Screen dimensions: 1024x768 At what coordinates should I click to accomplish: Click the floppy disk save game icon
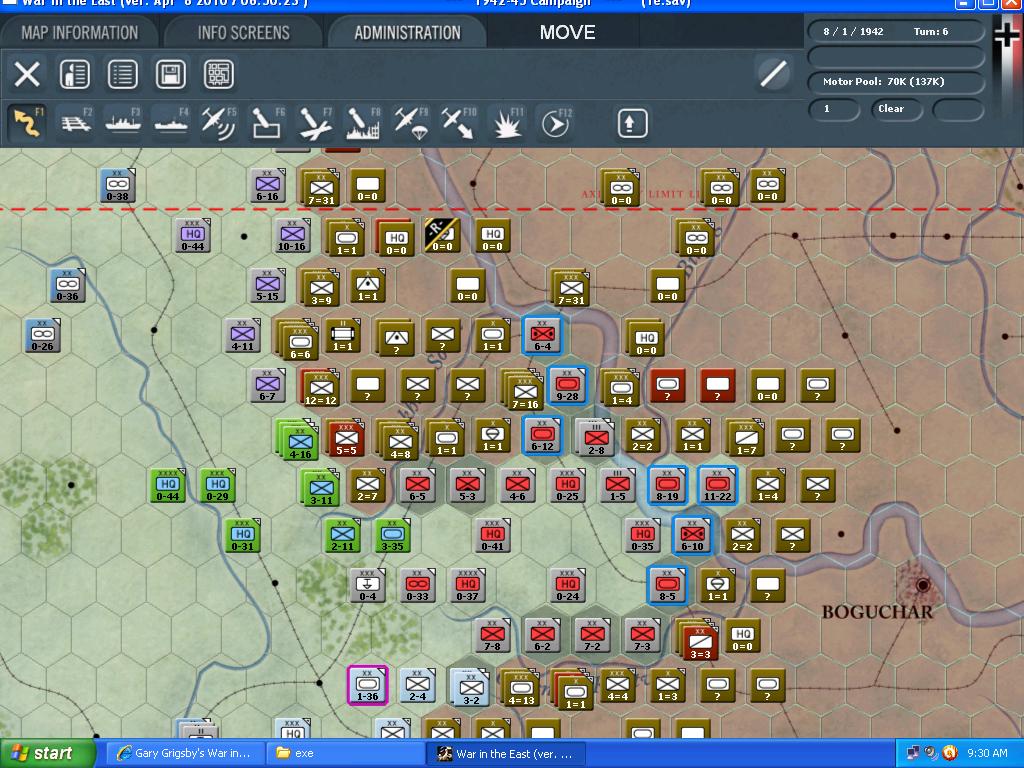click(x=170, y=74)
